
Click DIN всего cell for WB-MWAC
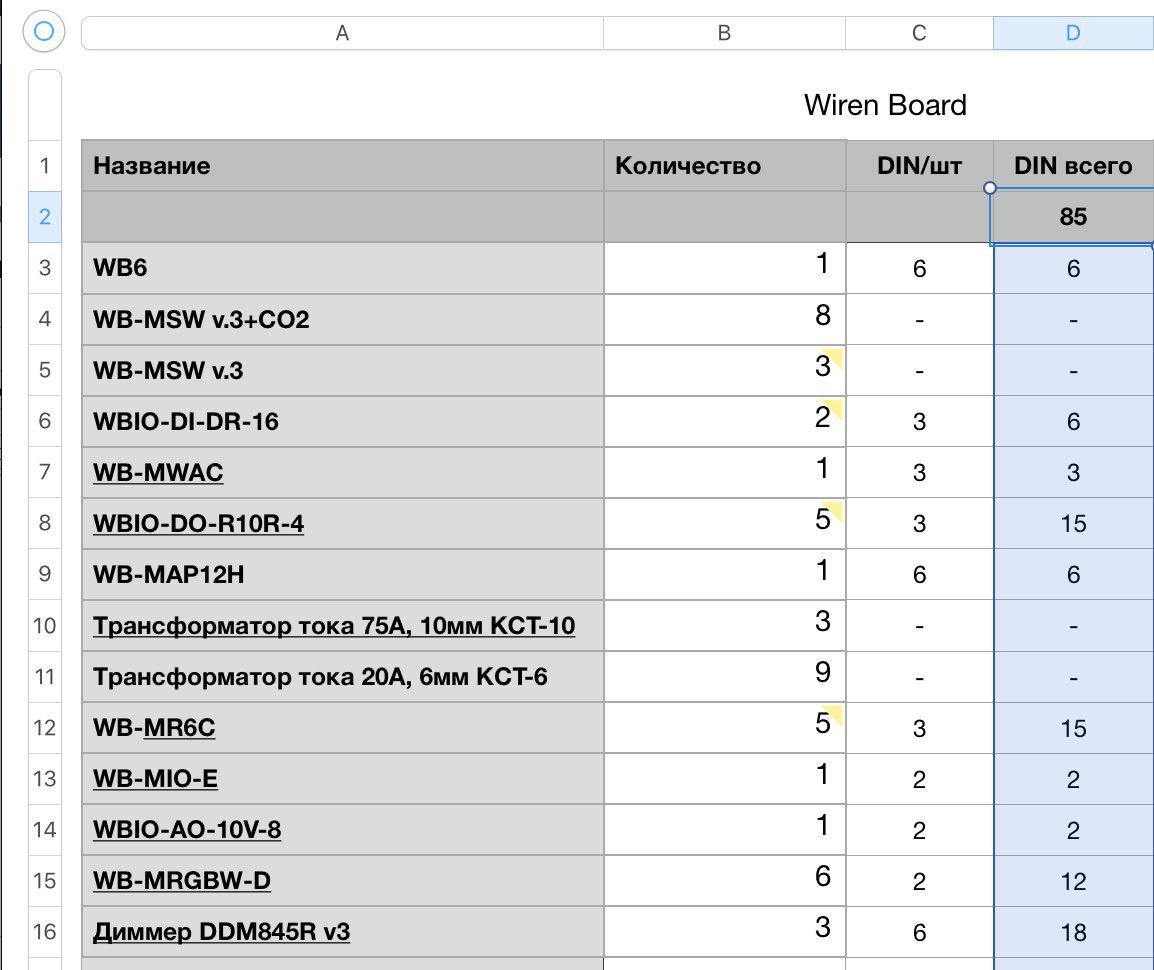1074,472
